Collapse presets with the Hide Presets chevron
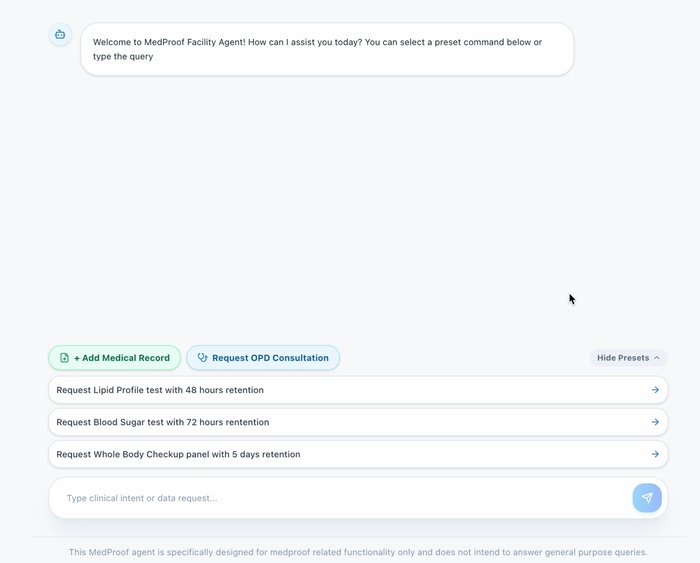The height and width of the screenshot is (563, 700). click(x=657, y=358)
